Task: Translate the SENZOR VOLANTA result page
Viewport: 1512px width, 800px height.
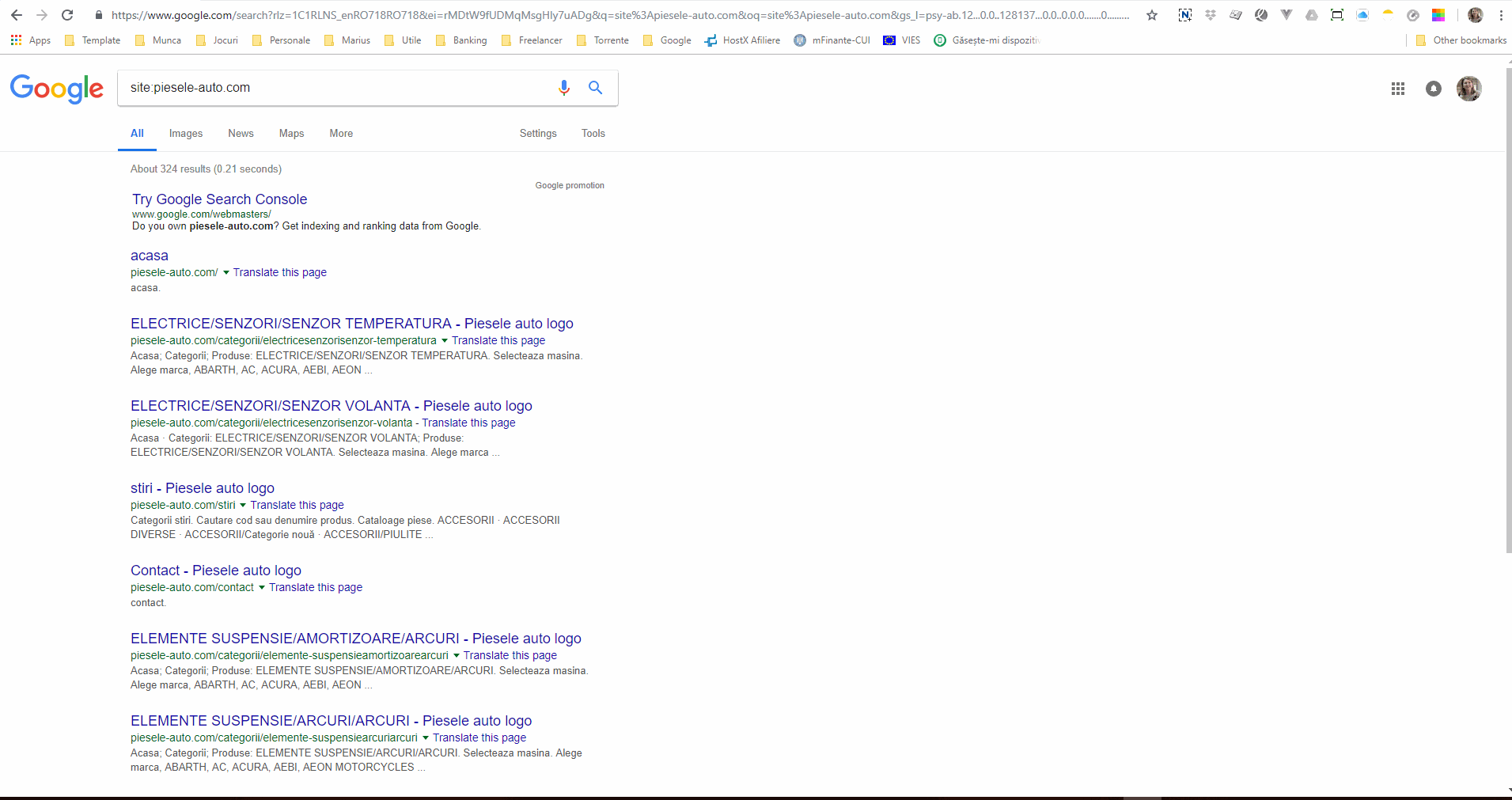Action: (x=468, y=423)
